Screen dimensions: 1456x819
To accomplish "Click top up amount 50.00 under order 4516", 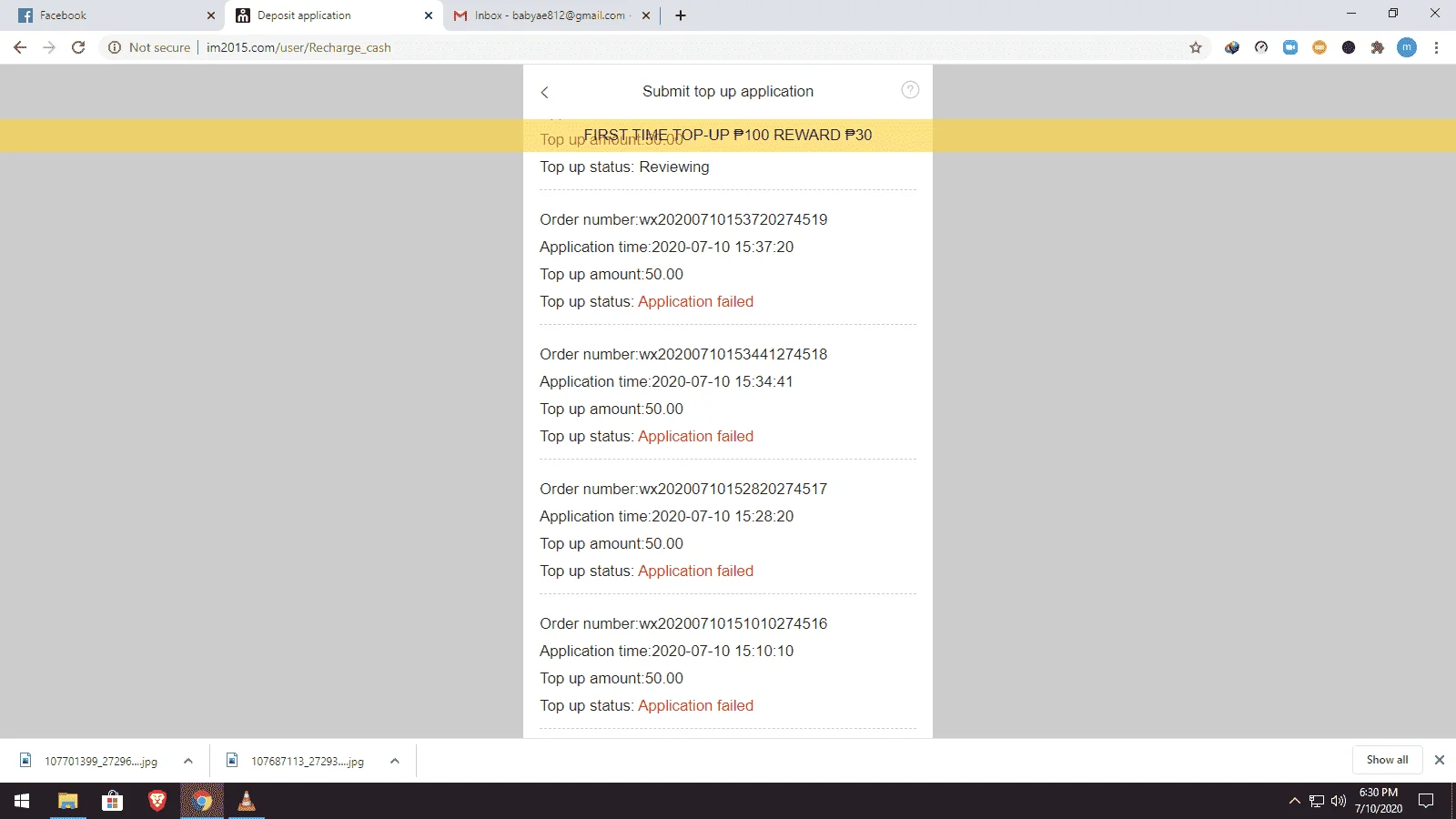I will [x=612, y=678].
